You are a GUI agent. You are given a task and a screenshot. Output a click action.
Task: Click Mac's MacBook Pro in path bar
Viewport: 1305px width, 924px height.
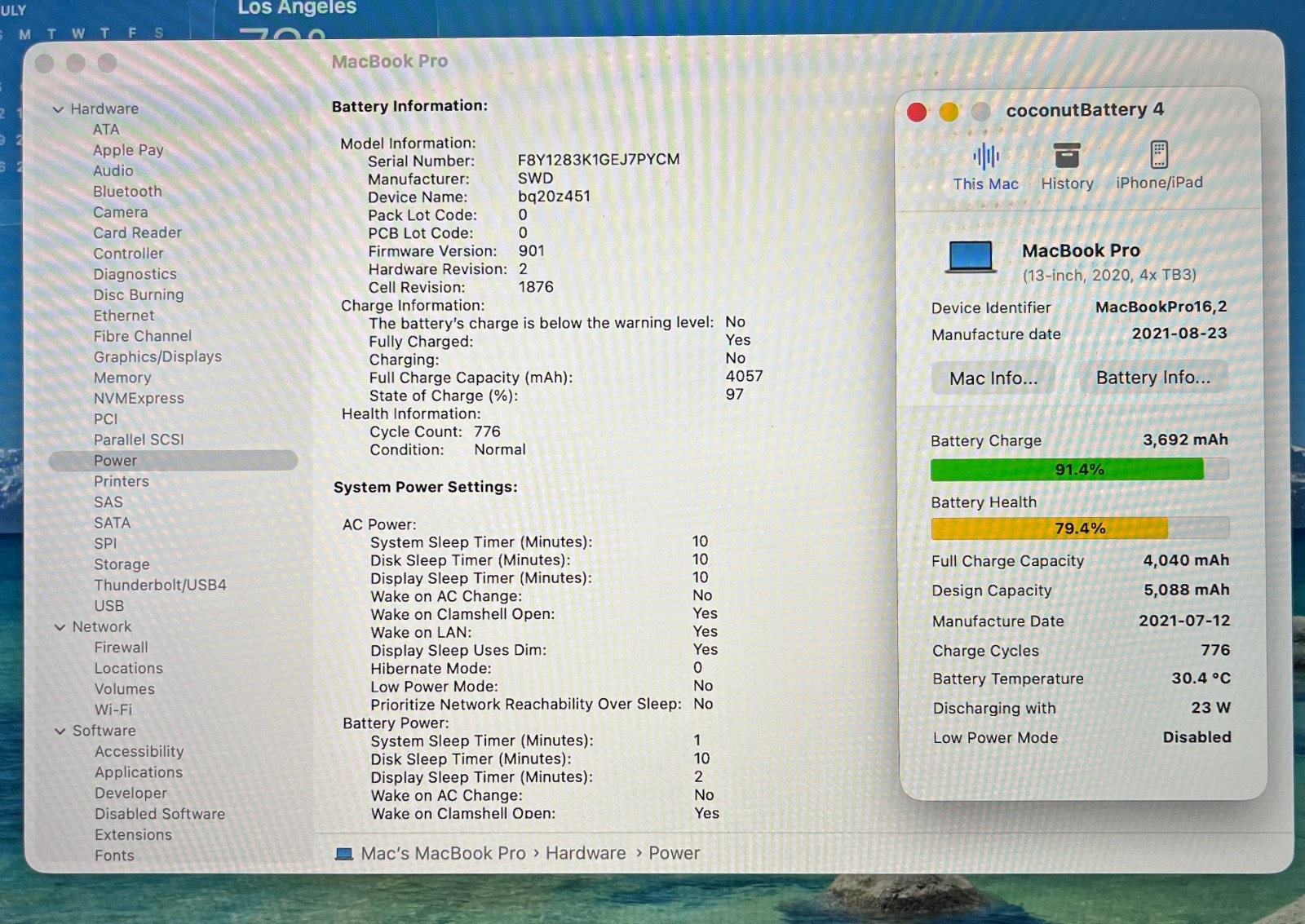(x=443, y=854)
